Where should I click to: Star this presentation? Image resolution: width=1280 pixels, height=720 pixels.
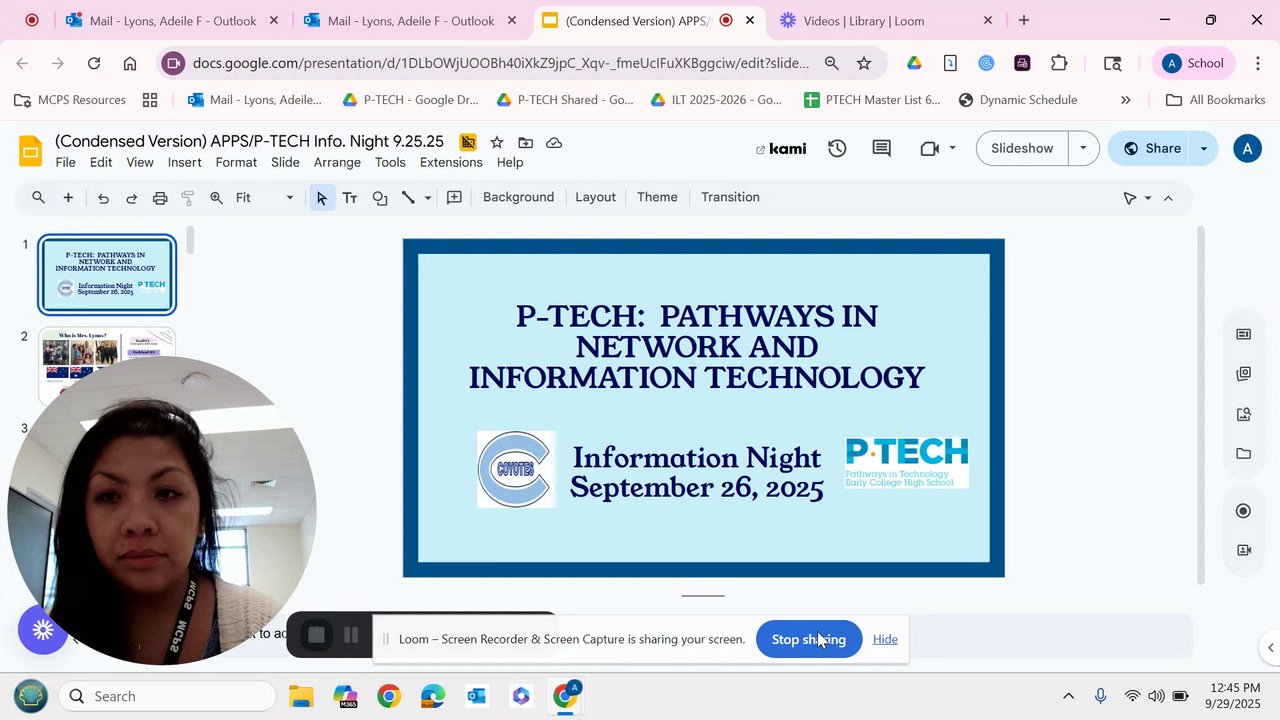[497, 142]
